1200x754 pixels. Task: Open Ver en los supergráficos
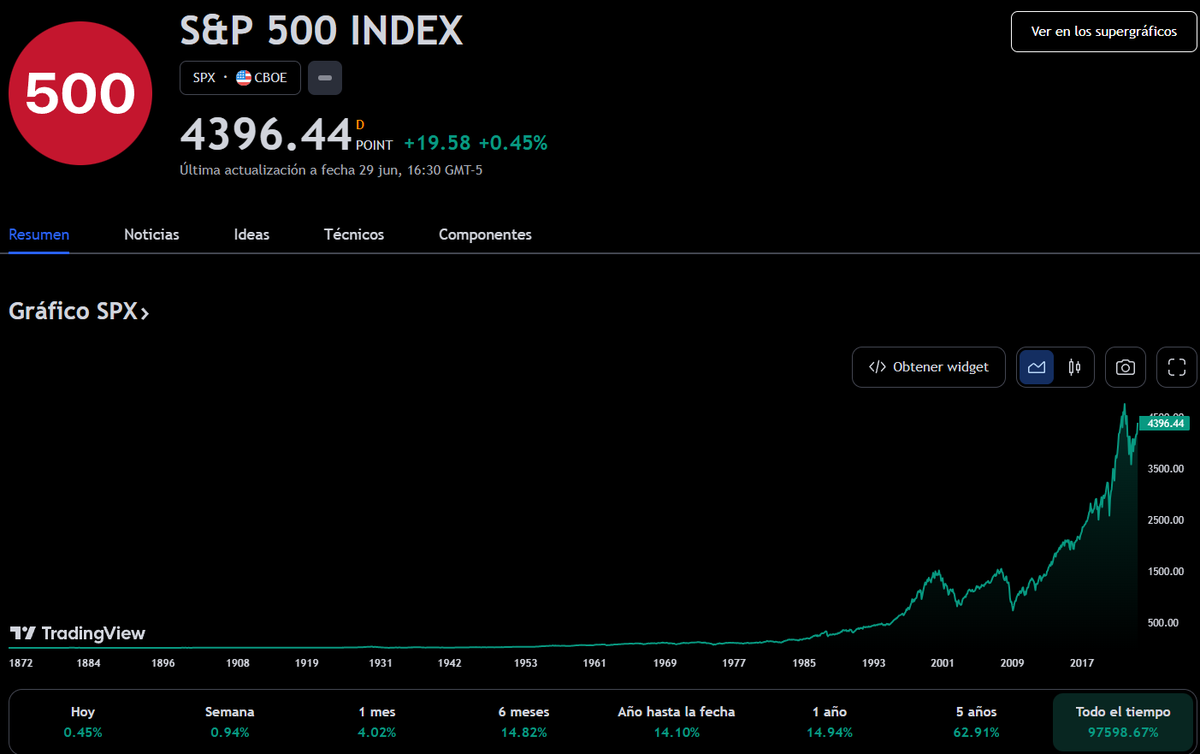point(1103,32)
